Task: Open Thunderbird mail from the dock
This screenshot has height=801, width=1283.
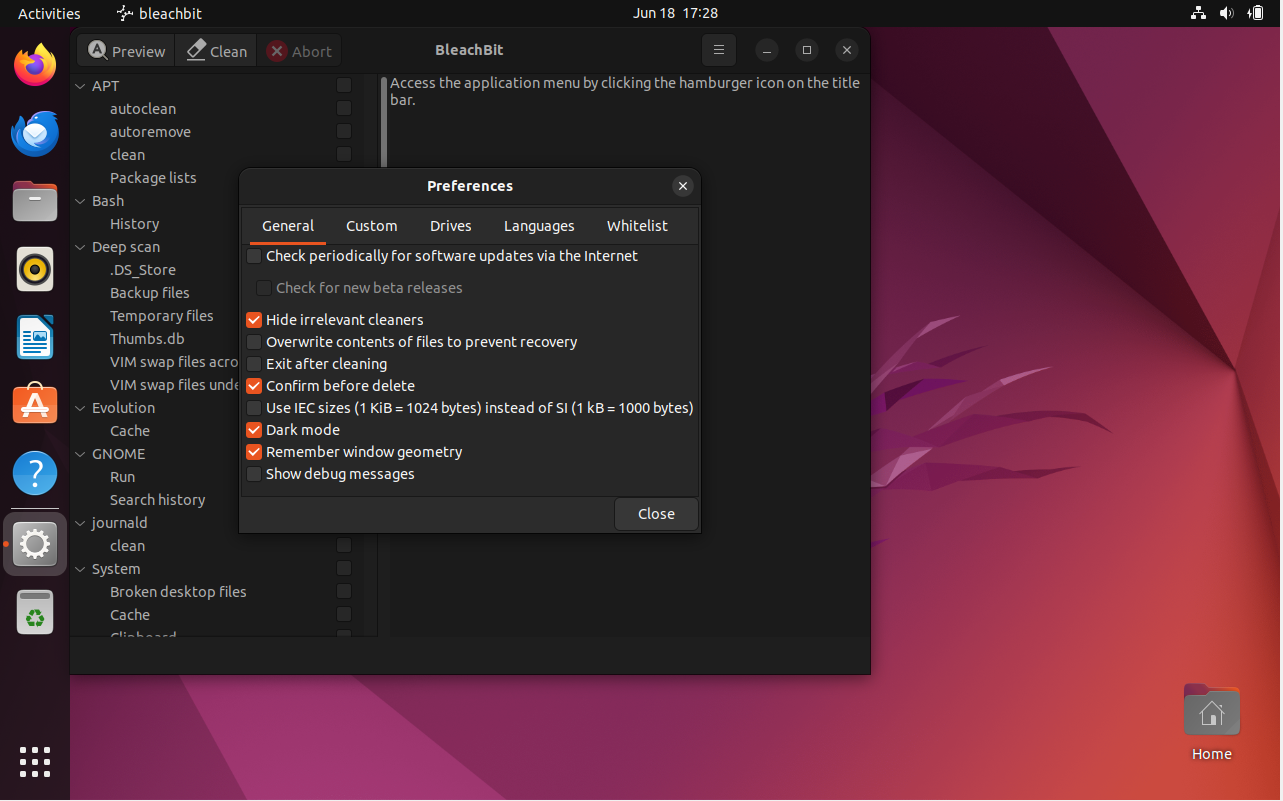Action: coord(35,133)
